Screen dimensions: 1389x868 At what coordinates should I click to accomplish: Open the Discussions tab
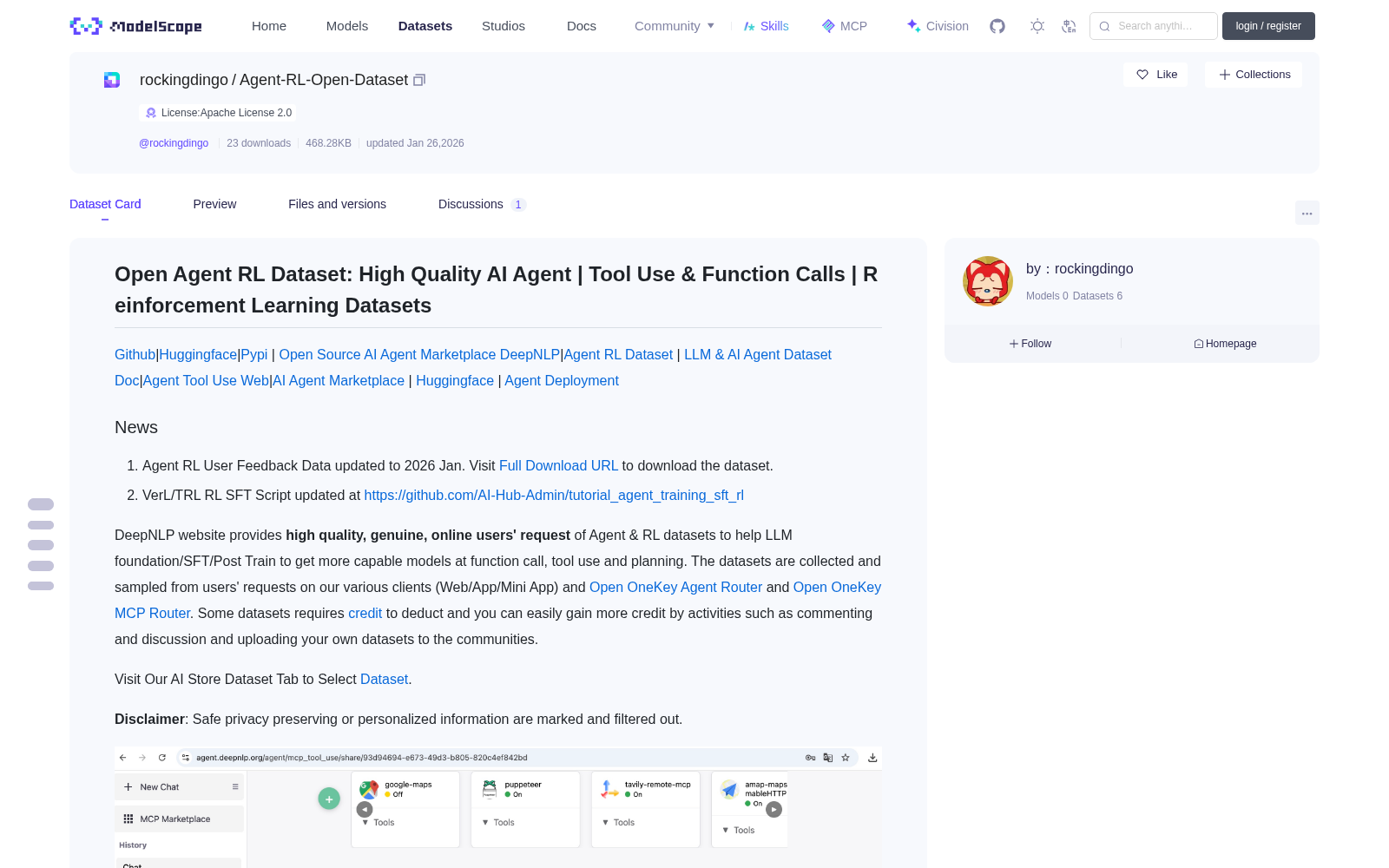[x=482, y=204]
